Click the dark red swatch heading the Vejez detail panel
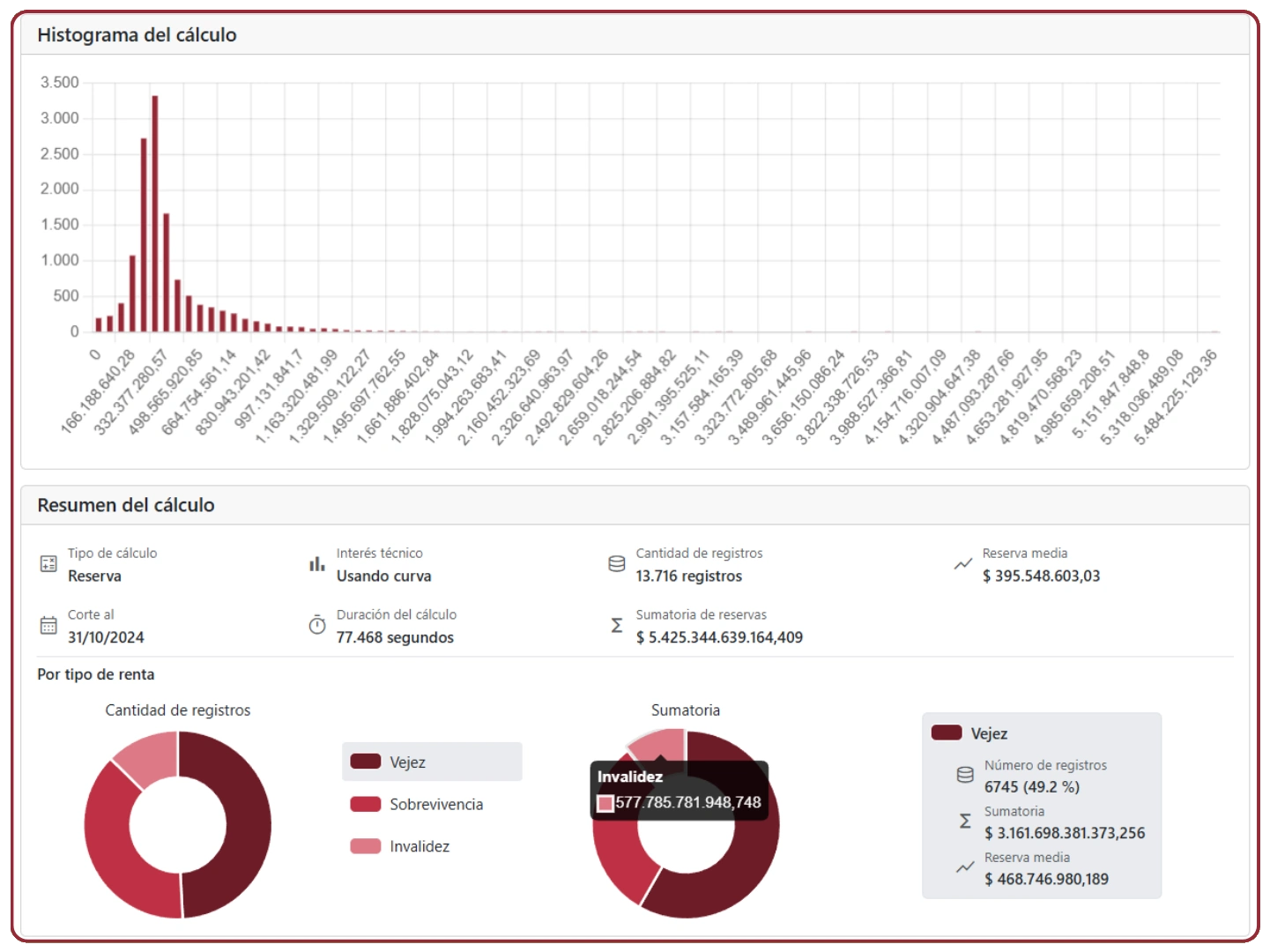The height and width of the screenshot is (952, 1270). (x=947, y=733)
